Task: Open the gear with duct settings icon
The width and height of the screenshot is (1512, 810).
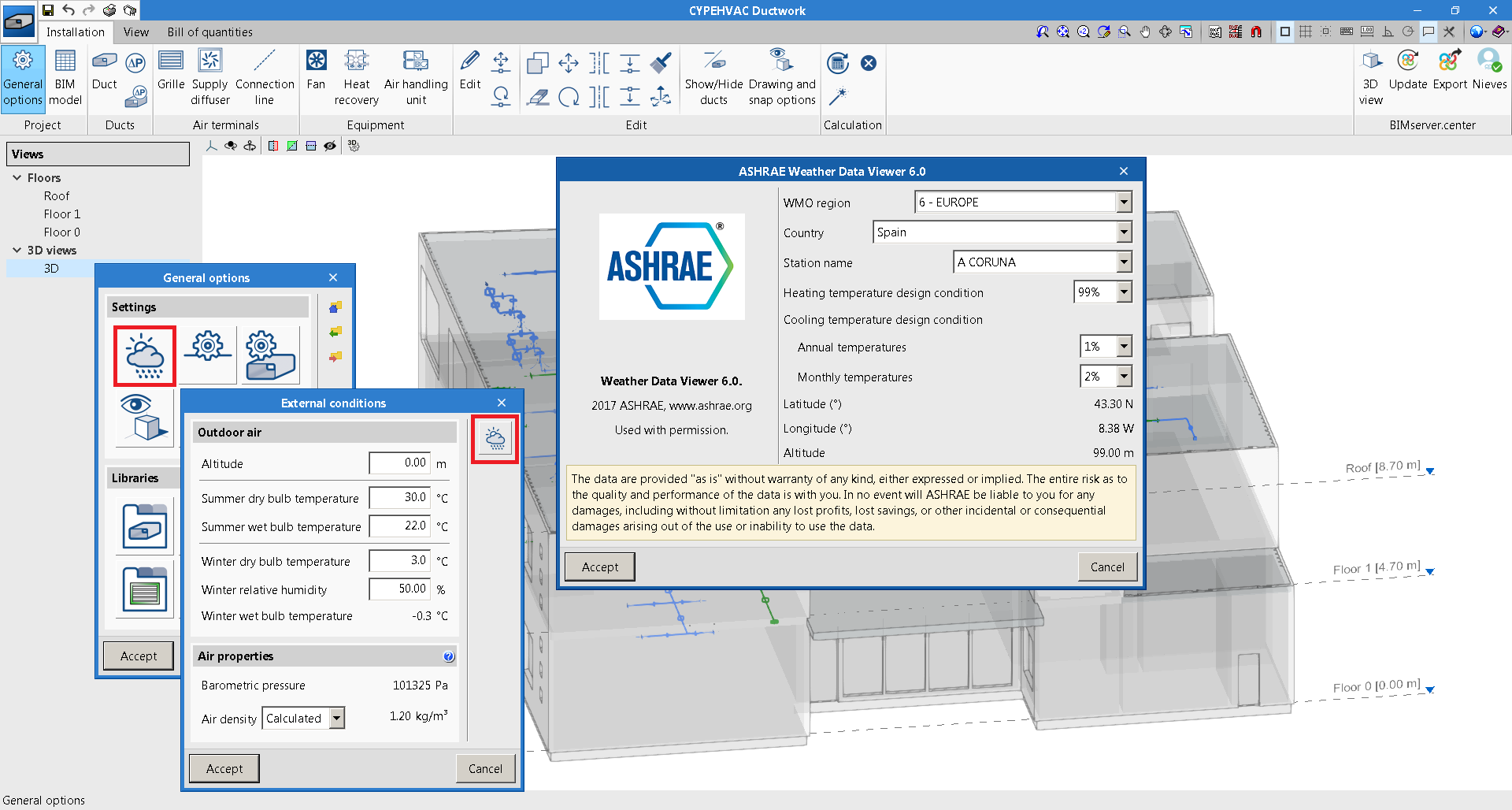Action: 270,355
